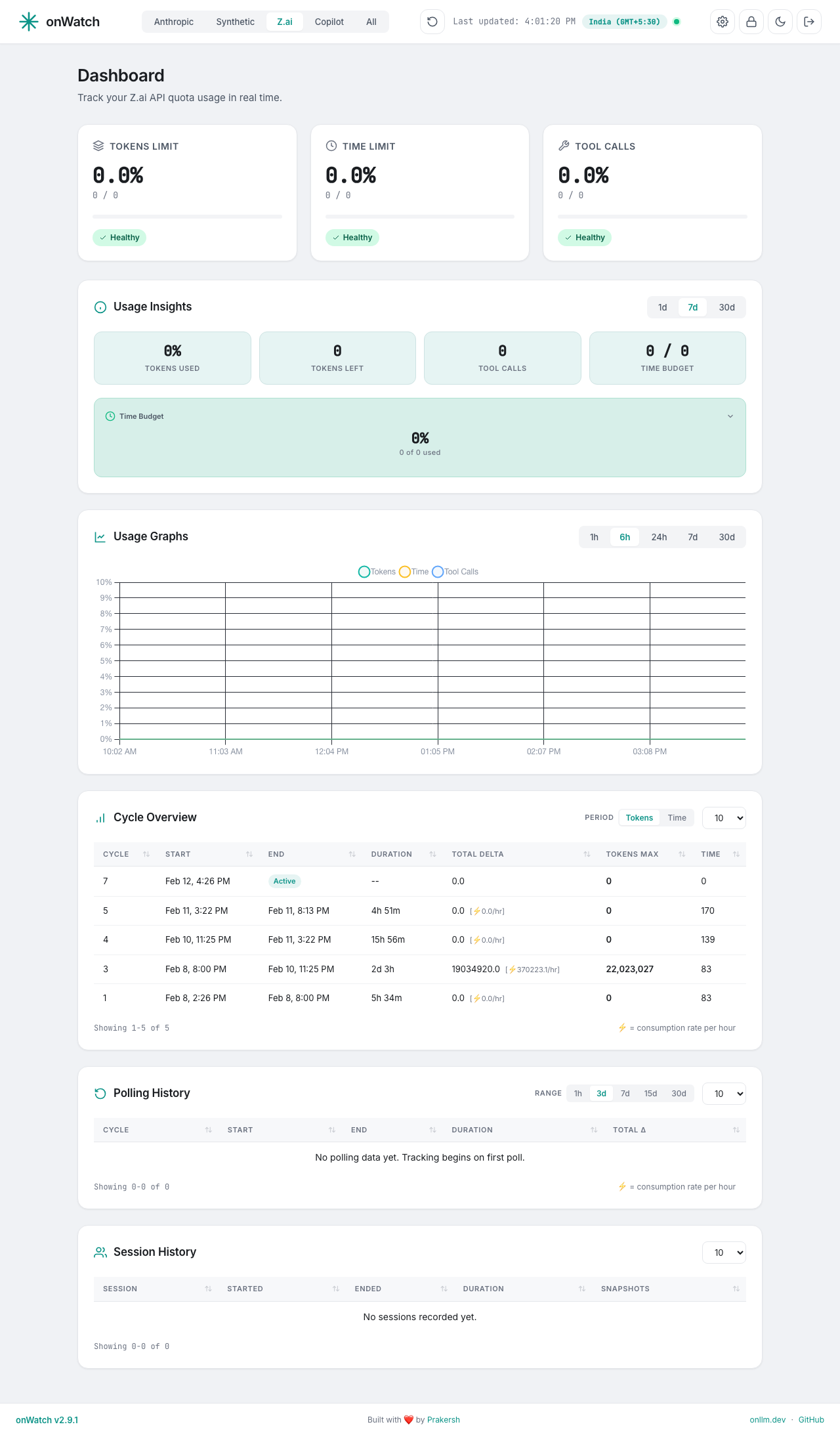Collapse the Time Budget panel chevron

[730, 416]
